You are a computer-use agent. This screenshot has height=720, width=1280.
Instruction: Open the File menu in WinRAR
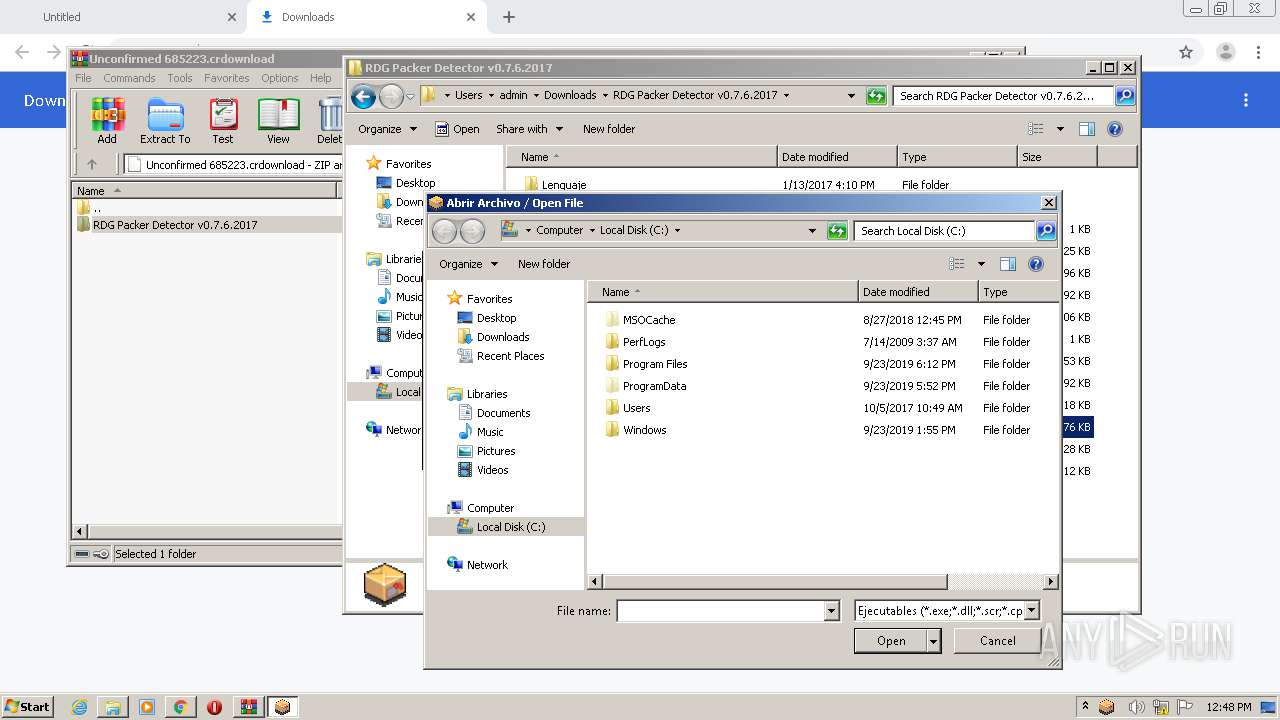click(x=83, y=78)
